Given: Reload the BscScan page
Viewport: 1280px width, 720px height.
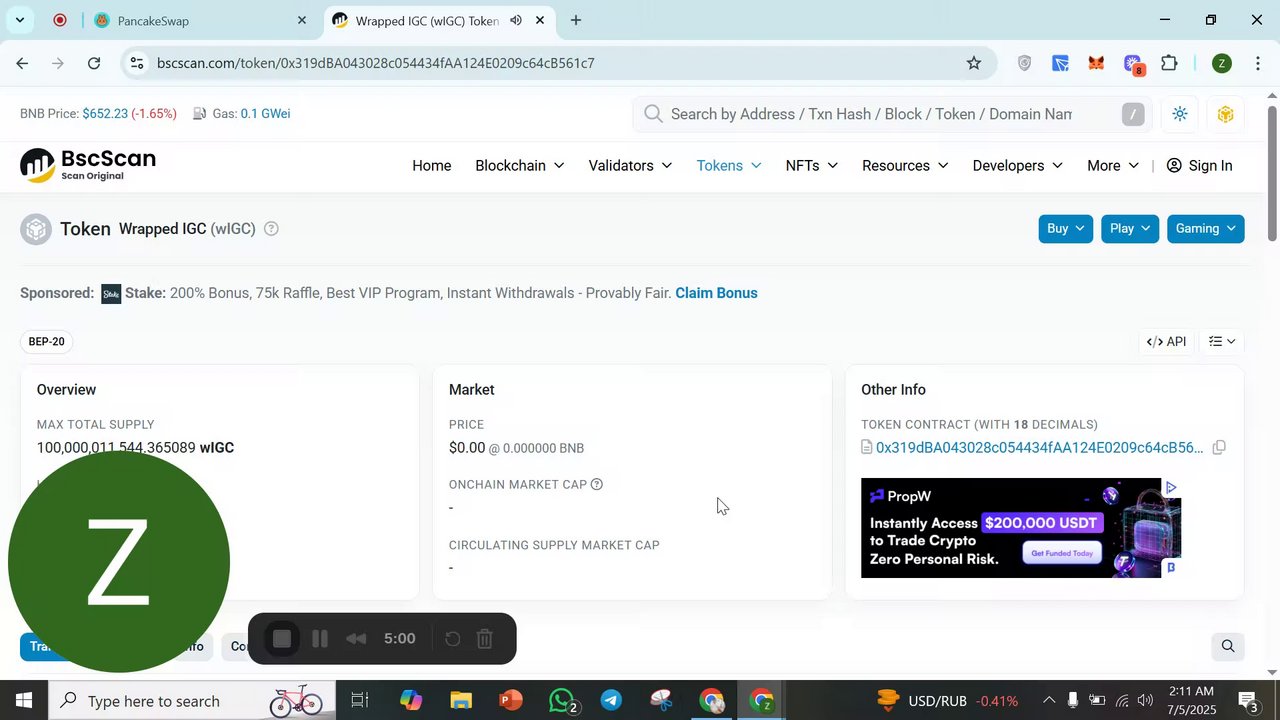Looking at the screenshot, I should (x=94, y=63).
